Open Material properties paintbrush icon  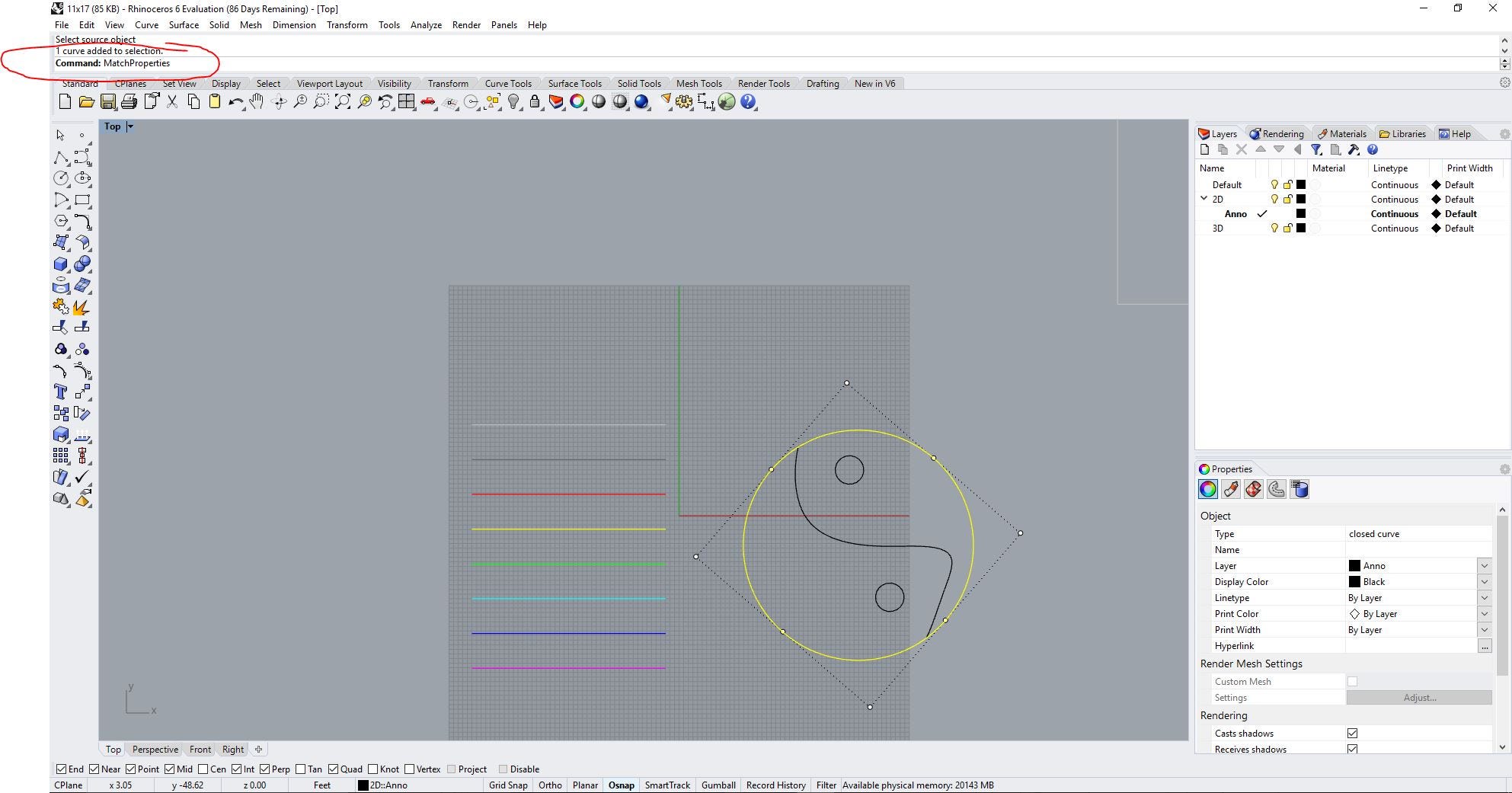pyautogui.click(x=1231, y=489)
